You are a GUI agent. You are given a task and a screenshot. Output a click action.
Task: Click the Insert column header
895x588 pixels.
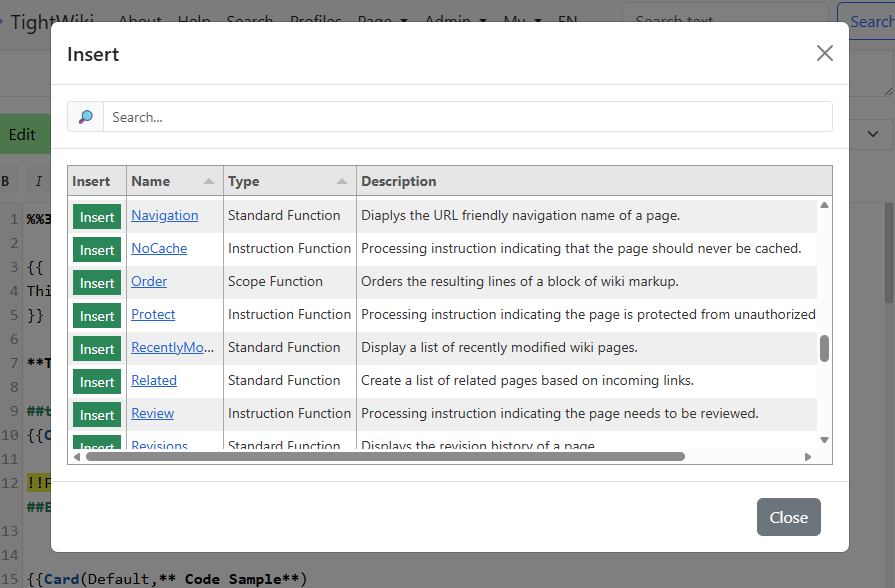97,182
